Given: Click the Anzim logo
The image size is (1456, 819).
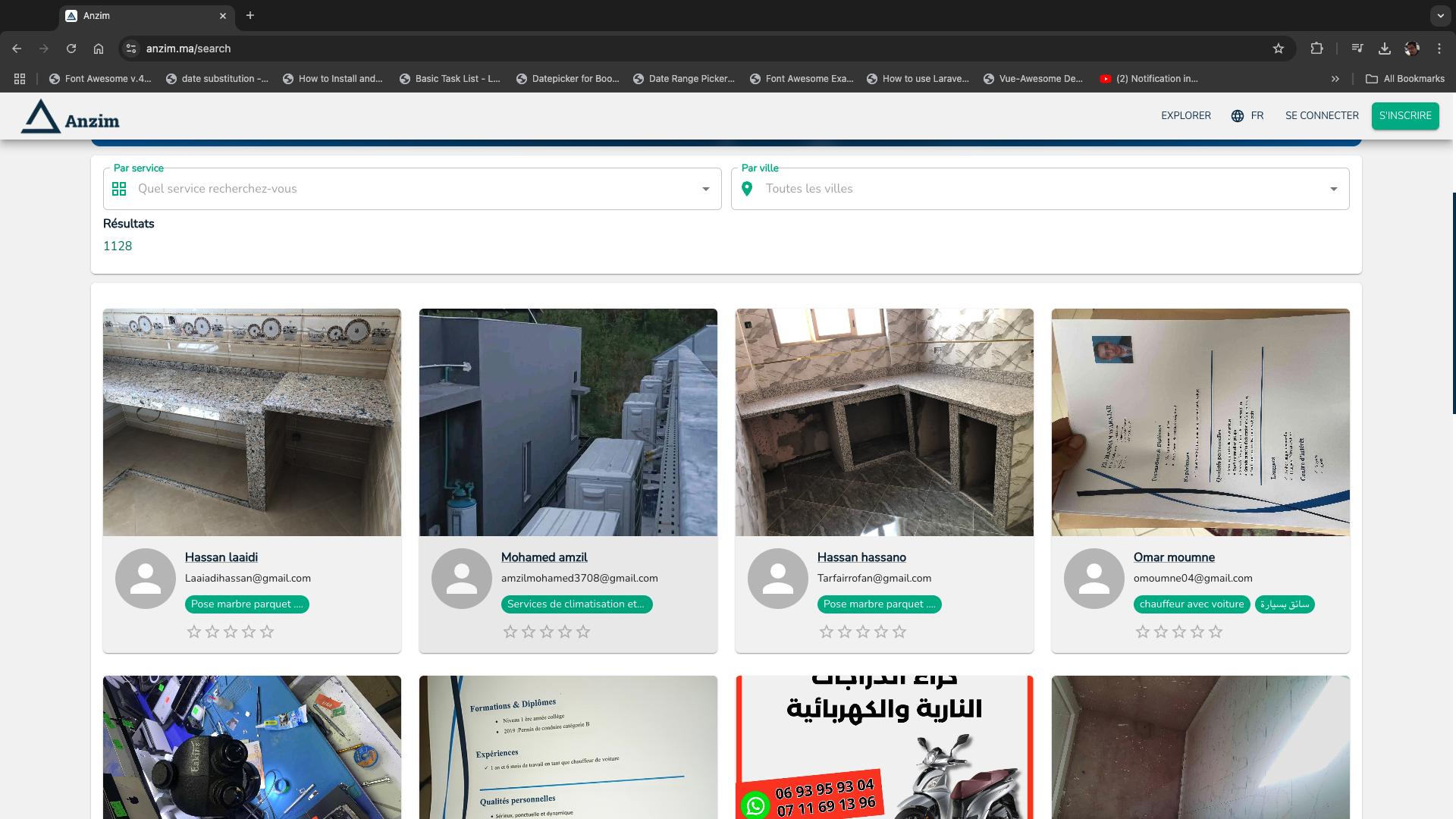Looking at the screenshot, I should click(70, 115).
